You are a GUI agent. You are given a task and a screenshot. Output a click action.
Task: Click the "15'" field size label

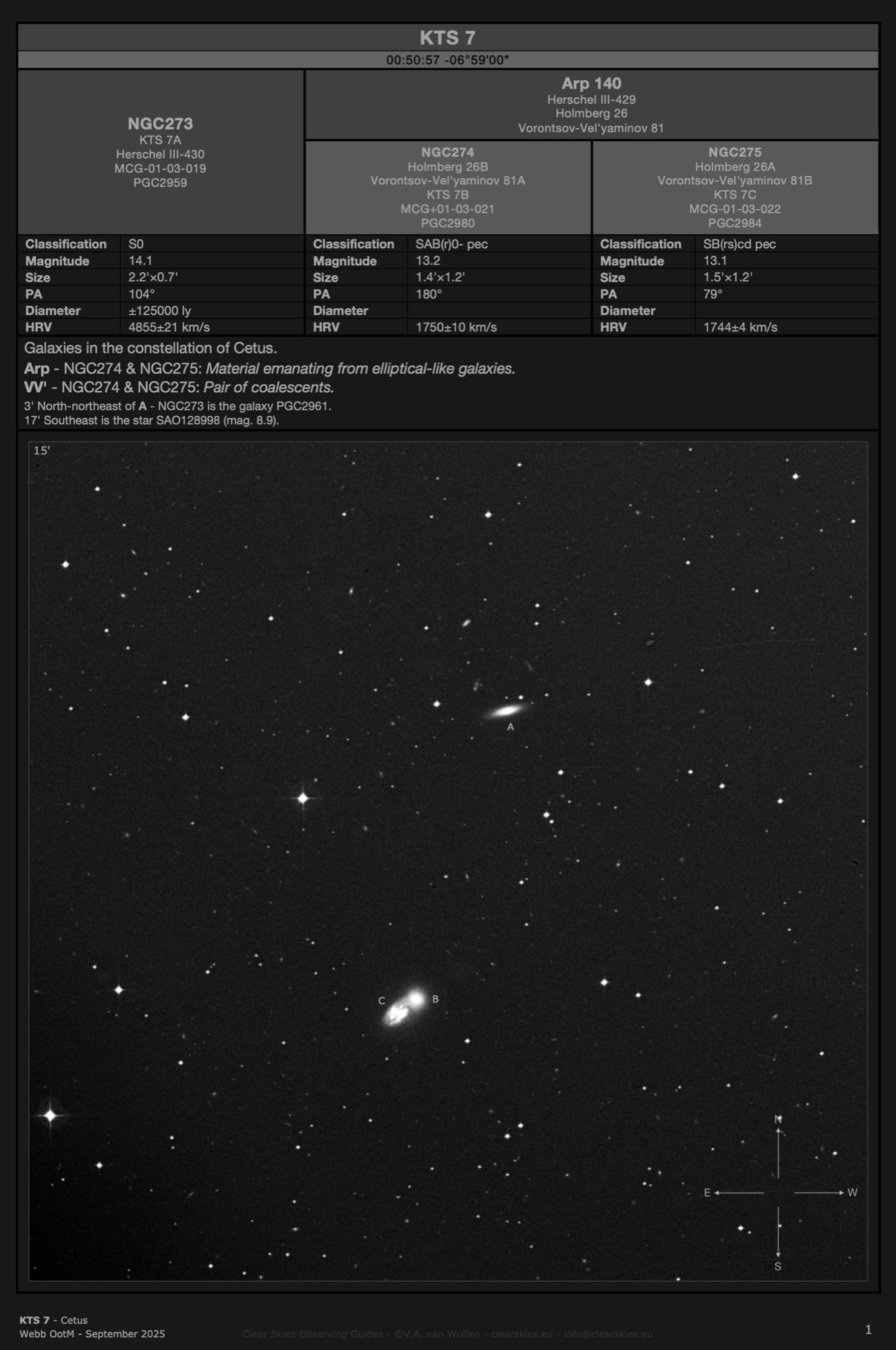pyautogui.click(x=42, y=450)
